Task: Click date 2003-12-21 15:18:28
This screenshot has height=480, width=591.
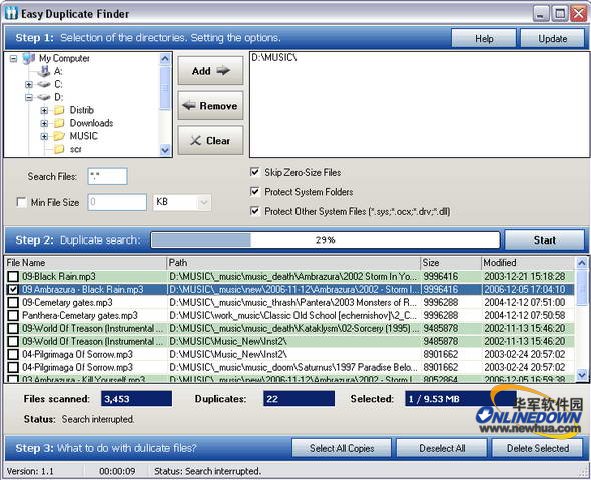Action: tap(525, 277)
